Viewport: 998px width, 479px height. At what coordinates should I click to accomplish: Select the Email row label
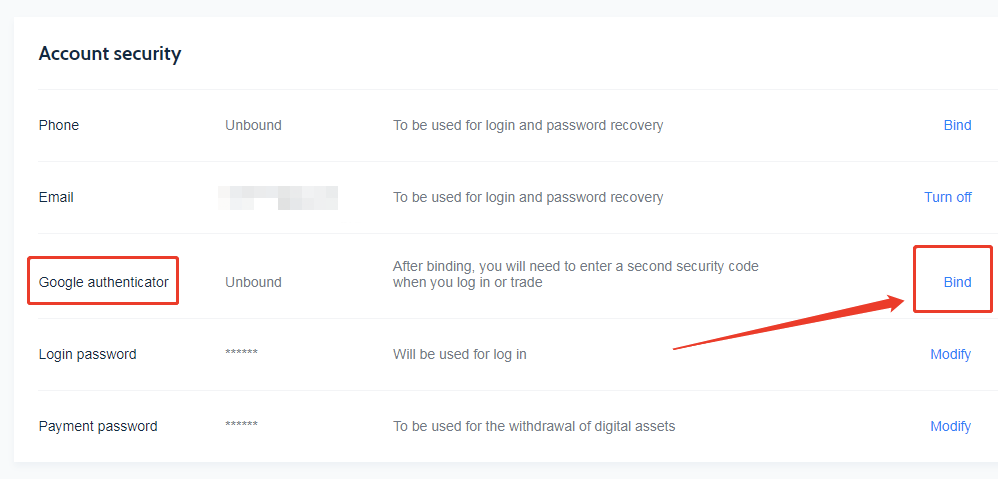(56, 197)
